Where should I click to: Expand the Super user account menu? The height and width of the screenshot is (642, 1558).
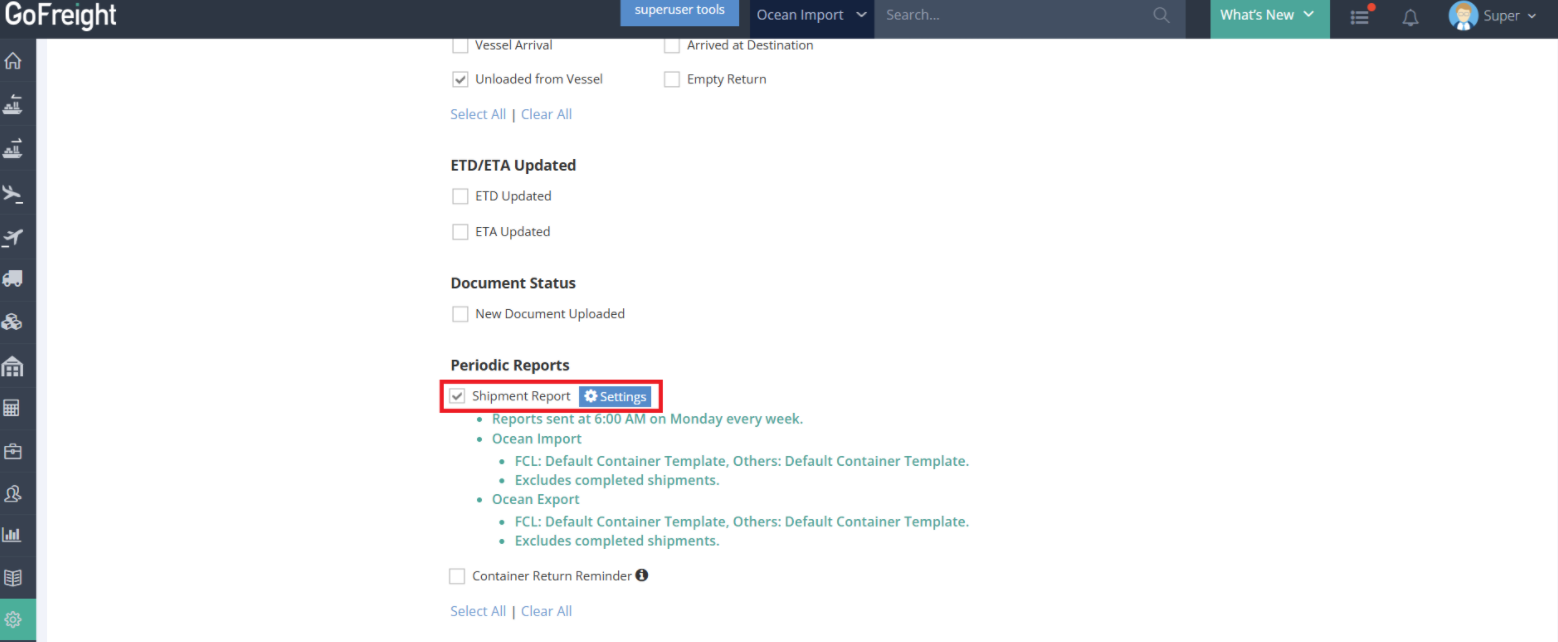coord(1492,16)
